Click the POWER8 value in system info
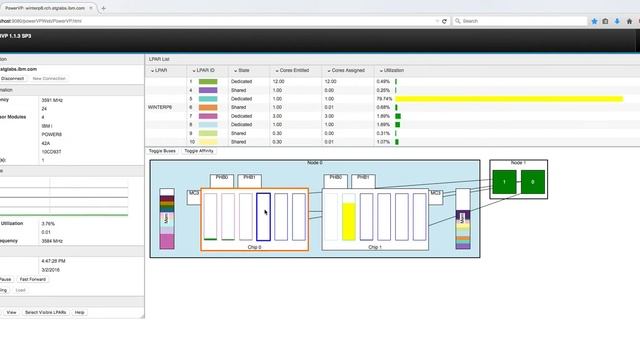Image resolution: width=640 pixels, height=360 pixels. [x=51, y=134]
